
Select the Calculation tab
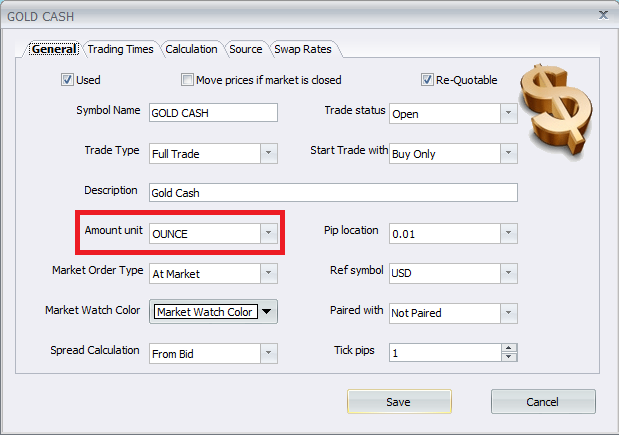click(x=191, y=49)
